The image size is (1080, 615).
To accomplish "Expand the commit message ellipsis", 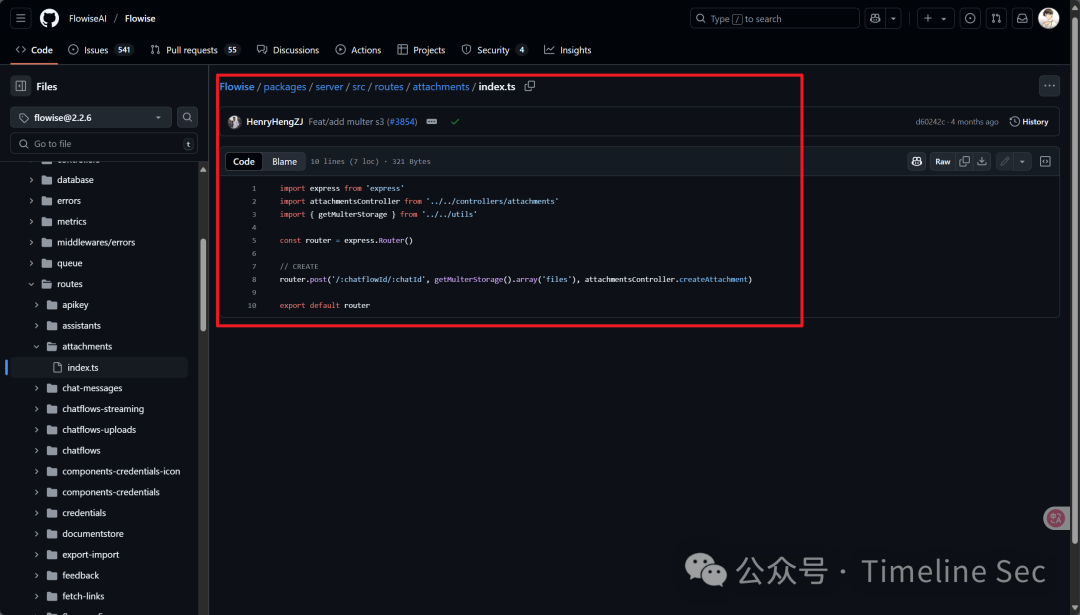I will point(432,122).
